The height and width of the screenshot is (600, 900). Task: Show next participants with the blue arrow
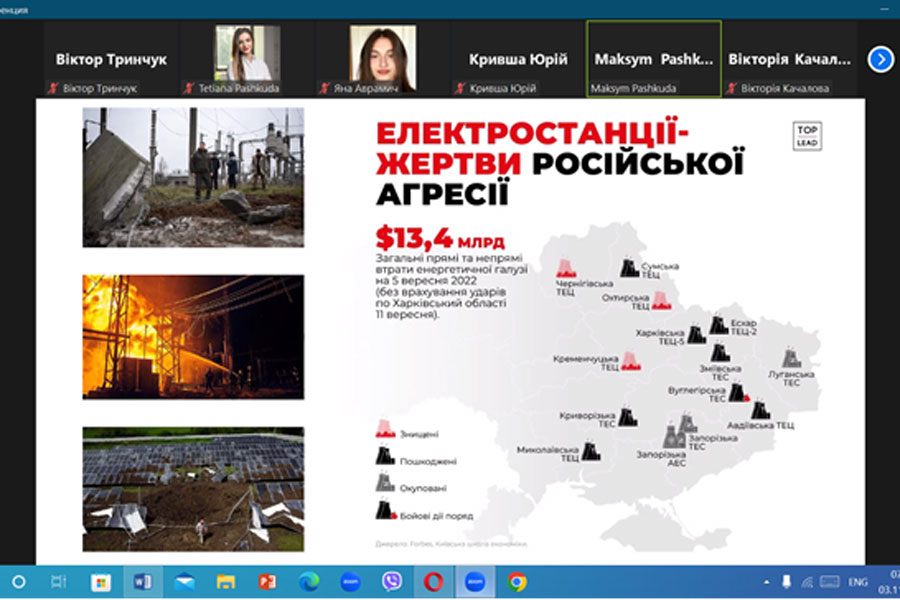[x=880, y=59]
